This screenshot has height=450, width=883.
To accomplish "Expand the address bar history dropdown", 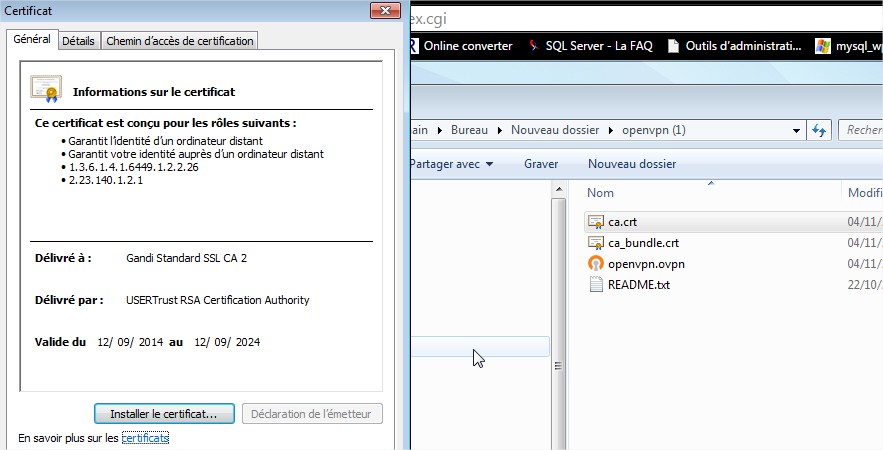I will pos(796,131).
